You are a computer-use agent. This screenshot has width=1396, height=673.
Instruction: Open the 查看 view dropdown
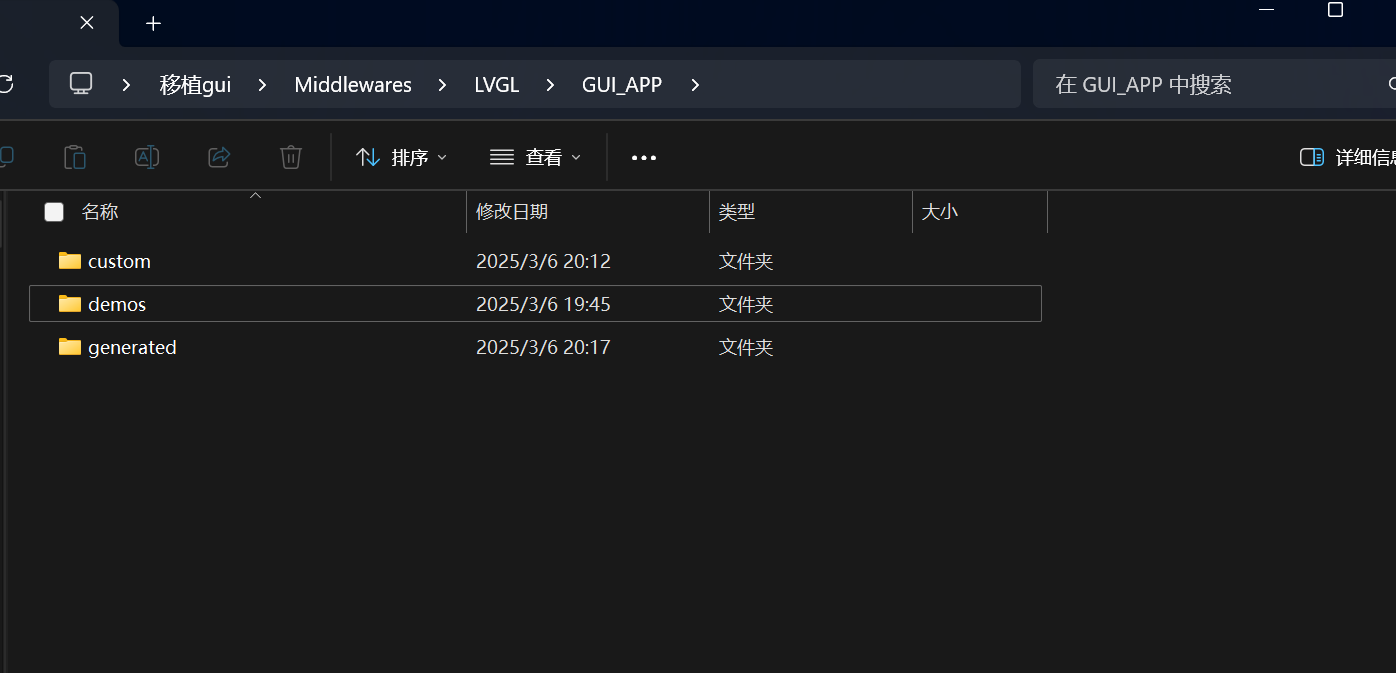click(535, 157)
